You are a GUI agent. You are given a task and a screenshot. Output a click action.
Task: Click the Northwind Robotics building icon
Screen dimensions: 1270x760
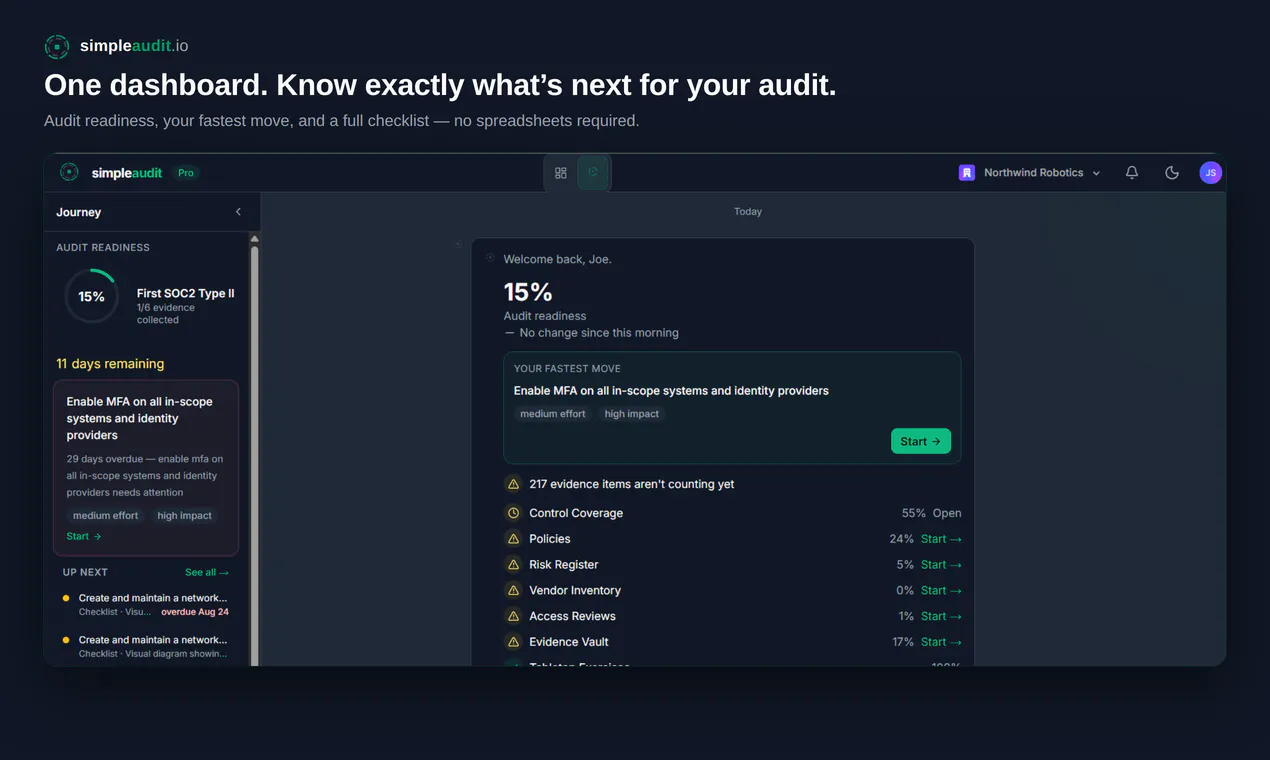click(x=967, y=173)
